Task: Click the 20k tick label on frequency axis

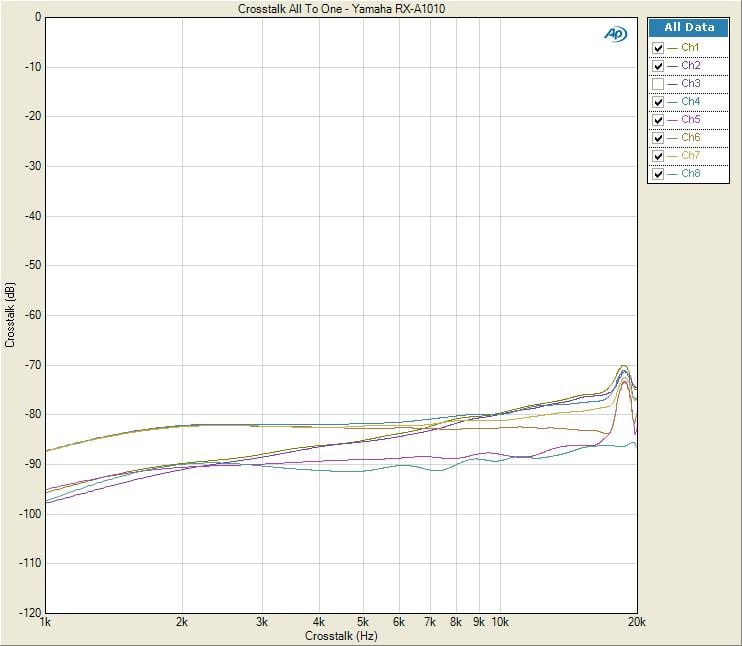Action: coord(636,622)
